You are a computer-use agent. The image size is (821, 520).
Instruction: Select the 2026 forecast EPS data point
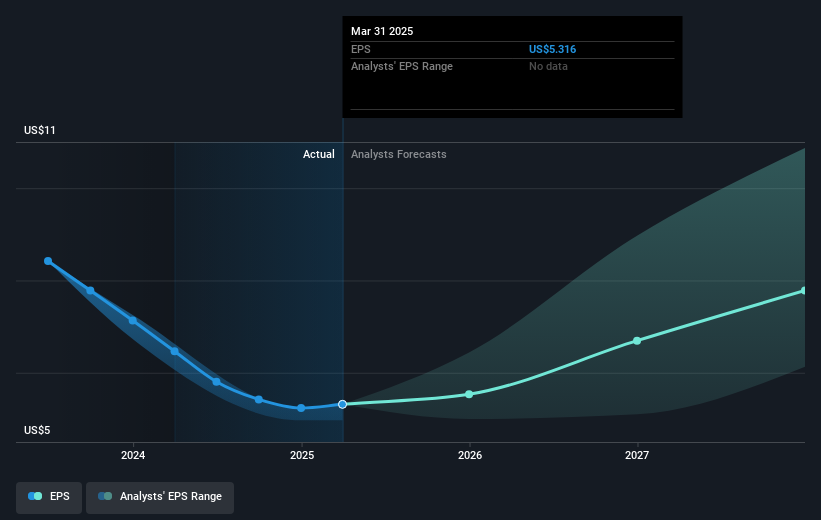pyautogui.click(x=469, y=394)
